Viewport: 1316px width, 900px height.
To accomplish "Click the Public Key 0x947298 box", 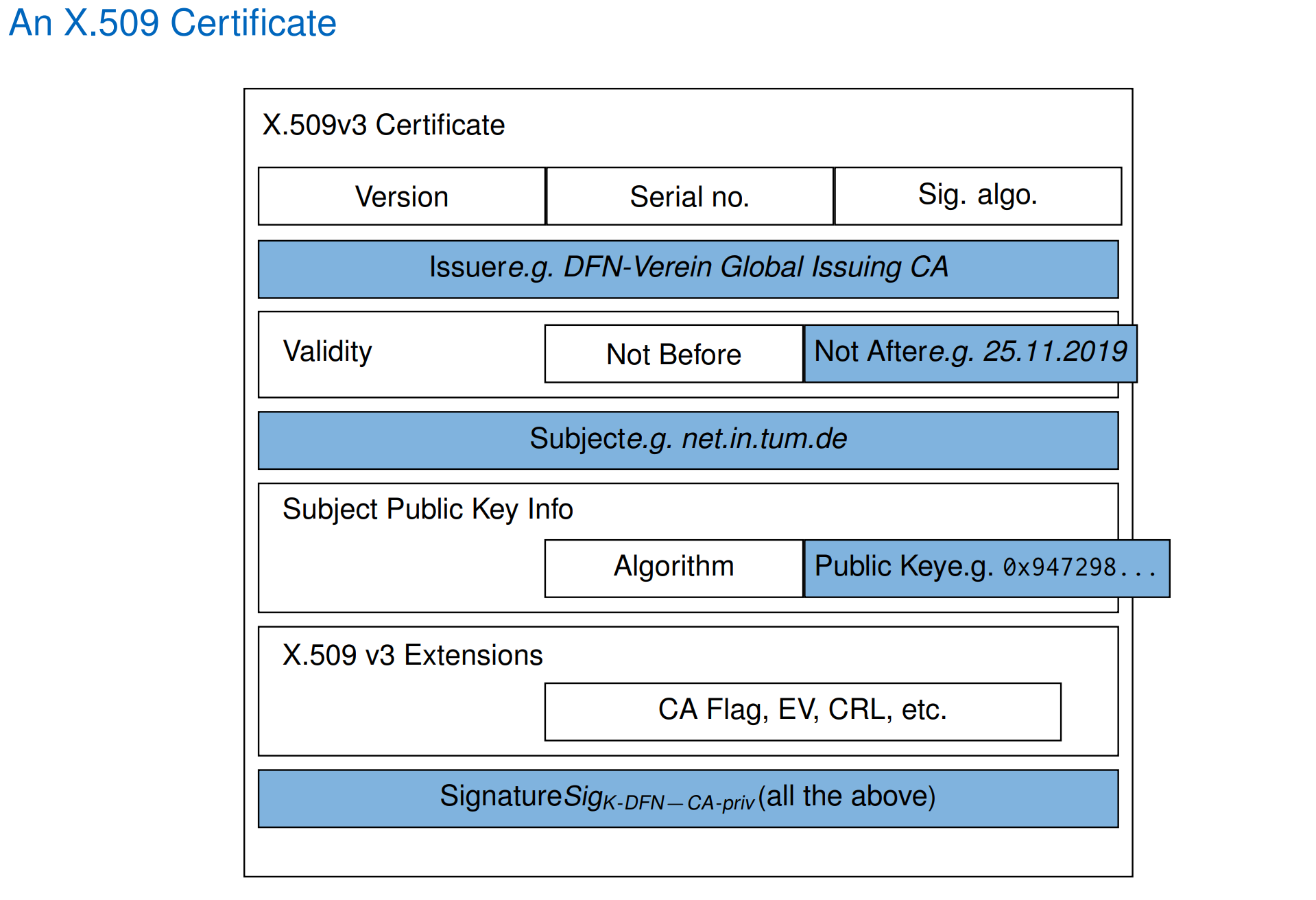I will point(987,569).
